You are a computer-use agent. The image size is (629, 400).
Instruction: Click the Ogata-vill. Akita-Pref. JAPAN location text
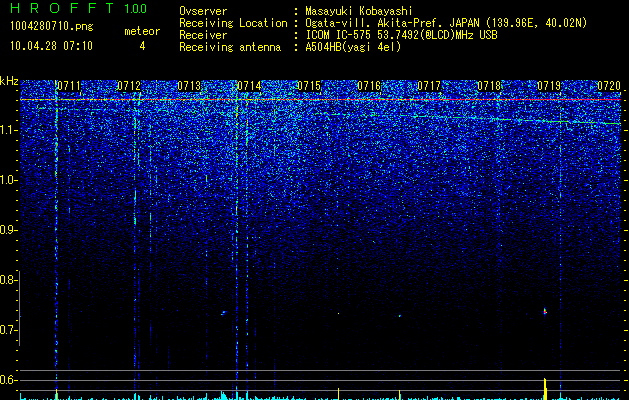point(446,23)
